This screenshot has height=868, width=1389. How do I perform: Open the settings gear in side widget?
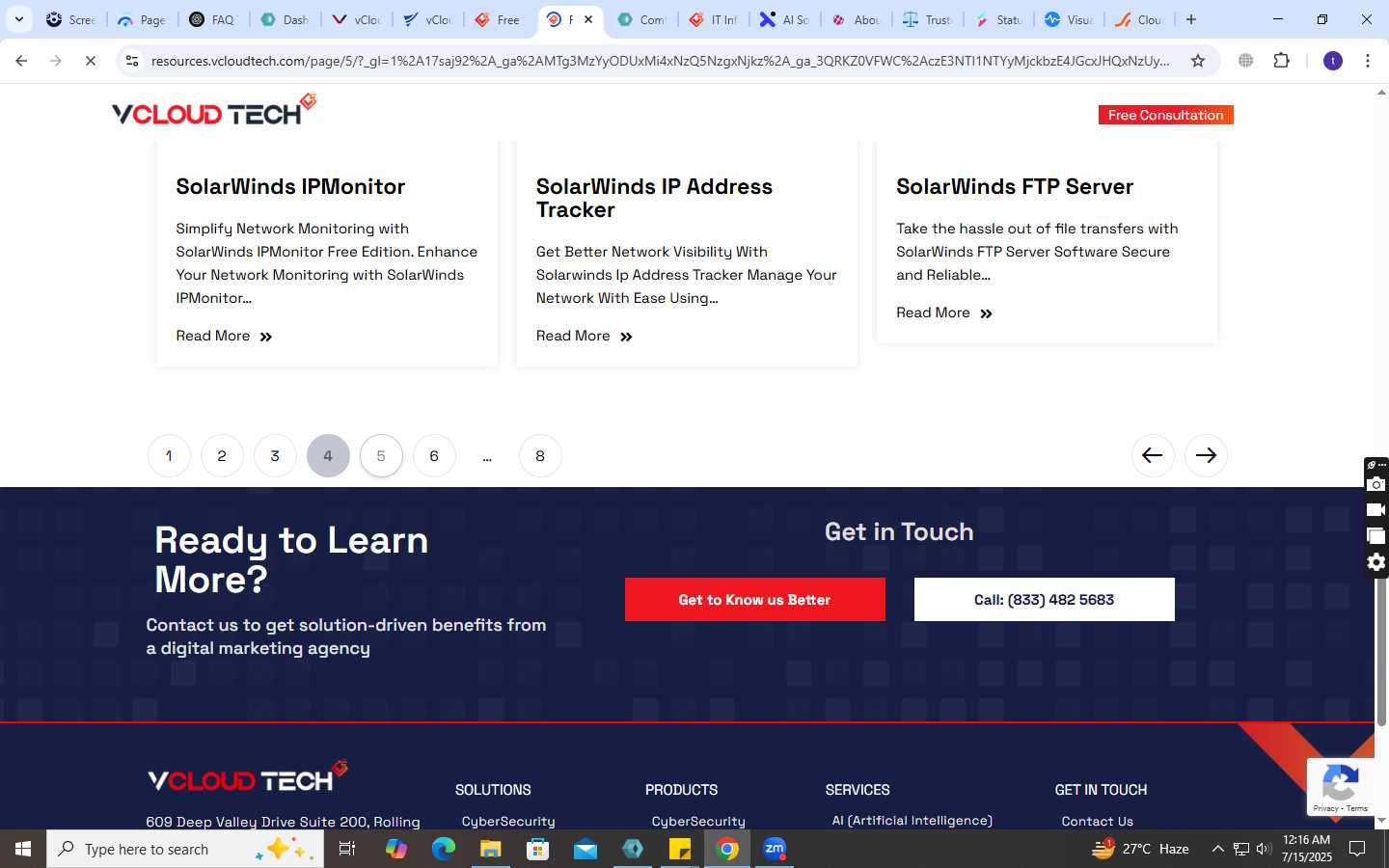pyautogui.click(x=1376, y=562)
